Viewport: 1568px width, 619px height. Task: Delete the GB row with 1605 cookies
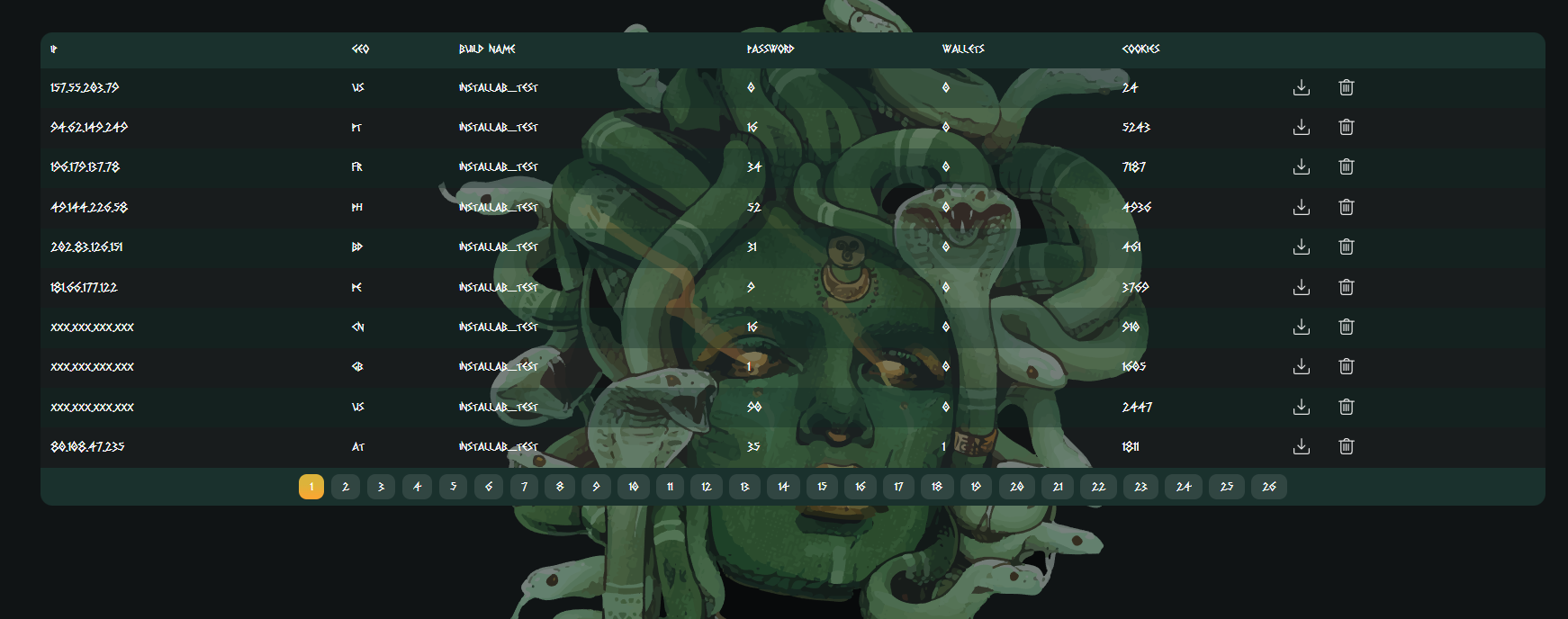1347,366
